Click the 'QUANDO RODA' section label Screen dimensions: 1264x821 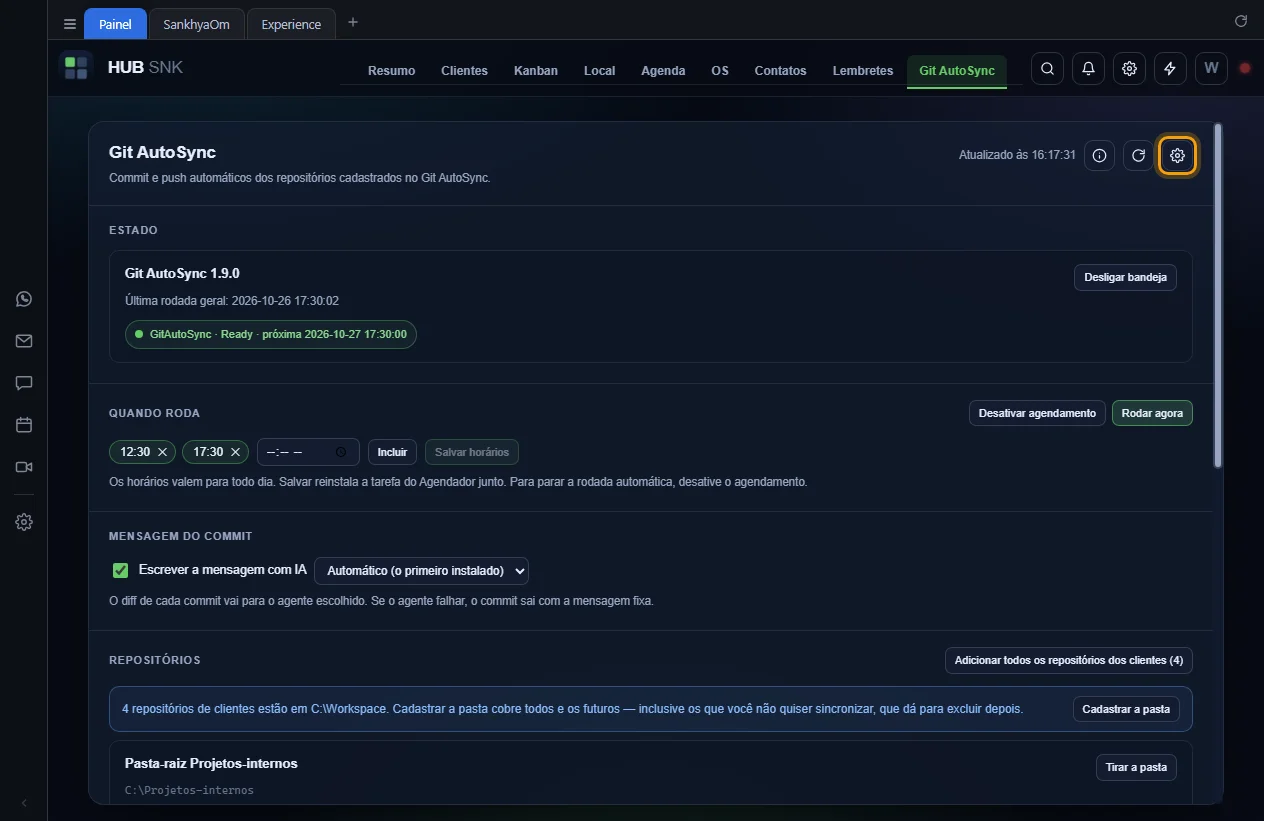point(155,413)
